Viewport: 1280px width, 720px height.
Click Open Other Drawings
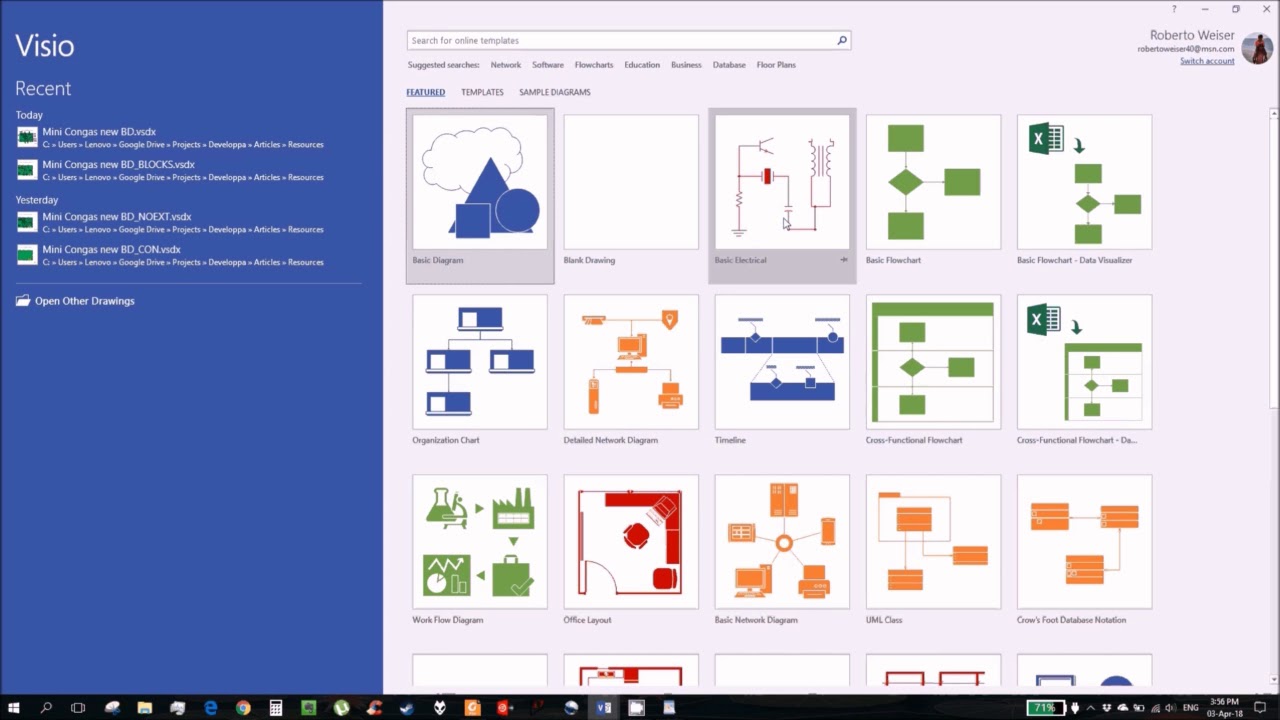pyautogui.click(x=85, y=301)
